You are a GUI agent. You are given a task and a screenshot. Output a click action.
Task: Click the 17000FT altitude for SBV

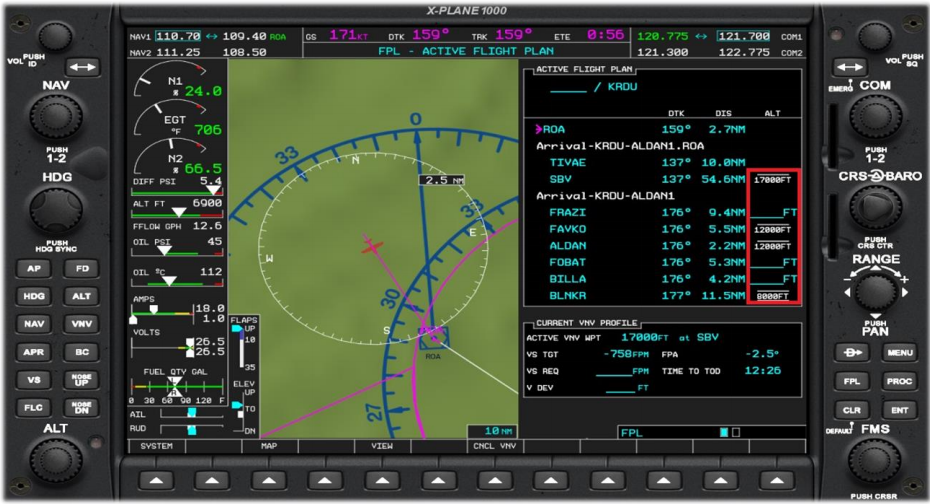click(x=773, y=179)
